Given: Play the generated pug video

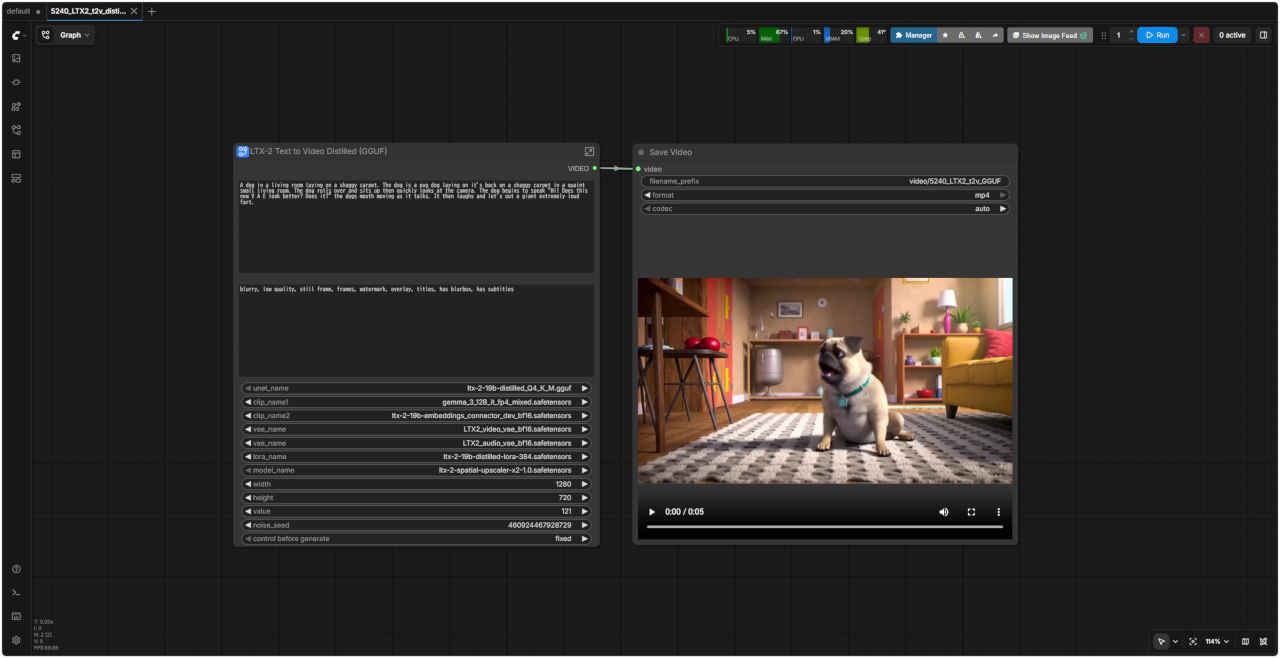Looking at the screenshot, I should tap(652, 512).
